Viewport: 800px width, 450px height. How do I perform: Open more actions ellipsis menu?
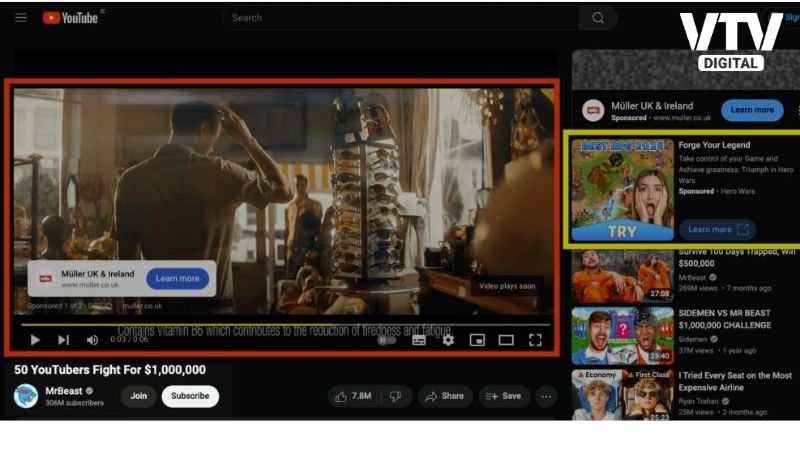click(546, 396)
